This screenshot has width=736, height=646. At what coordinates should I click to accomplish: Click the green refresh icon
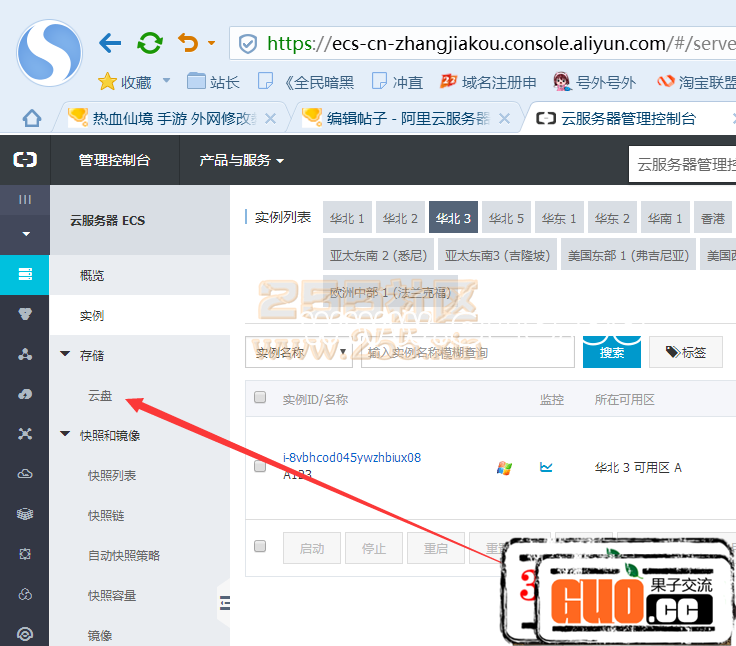(x=150, y=43)
